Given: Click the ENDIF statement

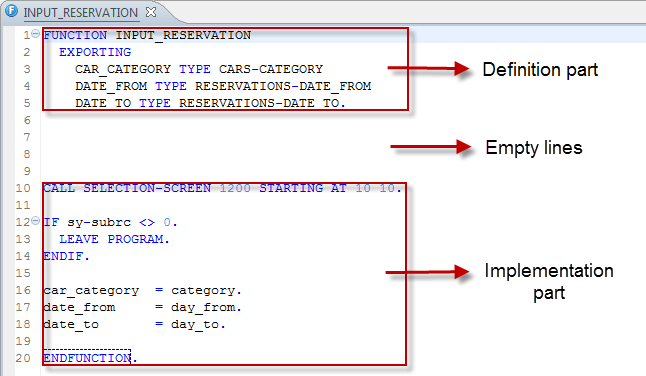Looking at the screenshot, I should 66,256.
